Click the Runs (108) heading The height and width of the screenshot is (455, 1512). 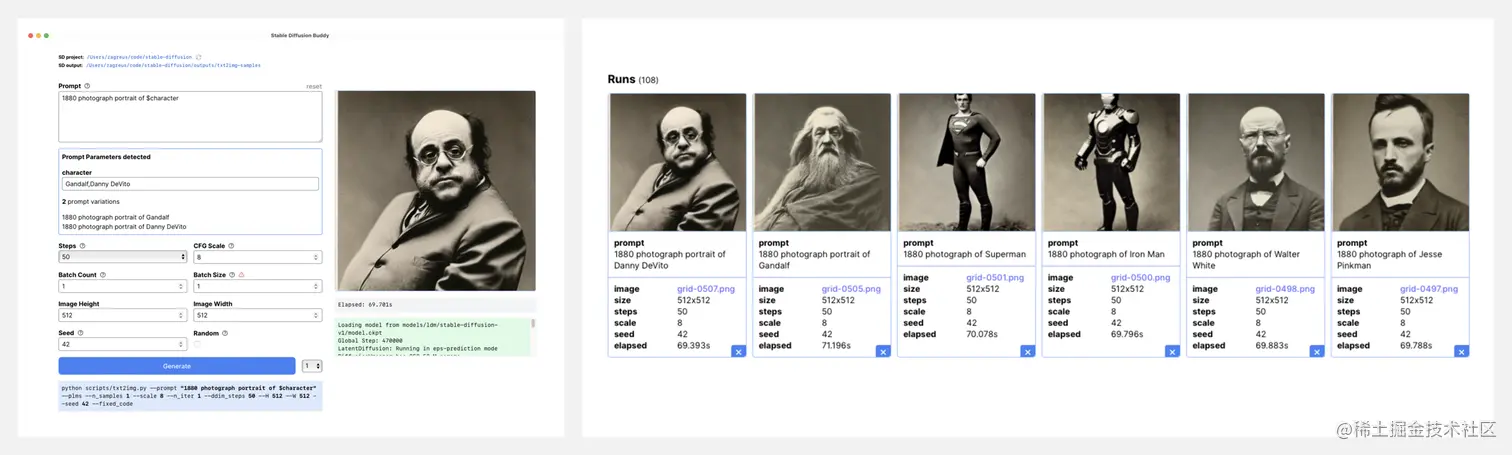click(633, 79)
